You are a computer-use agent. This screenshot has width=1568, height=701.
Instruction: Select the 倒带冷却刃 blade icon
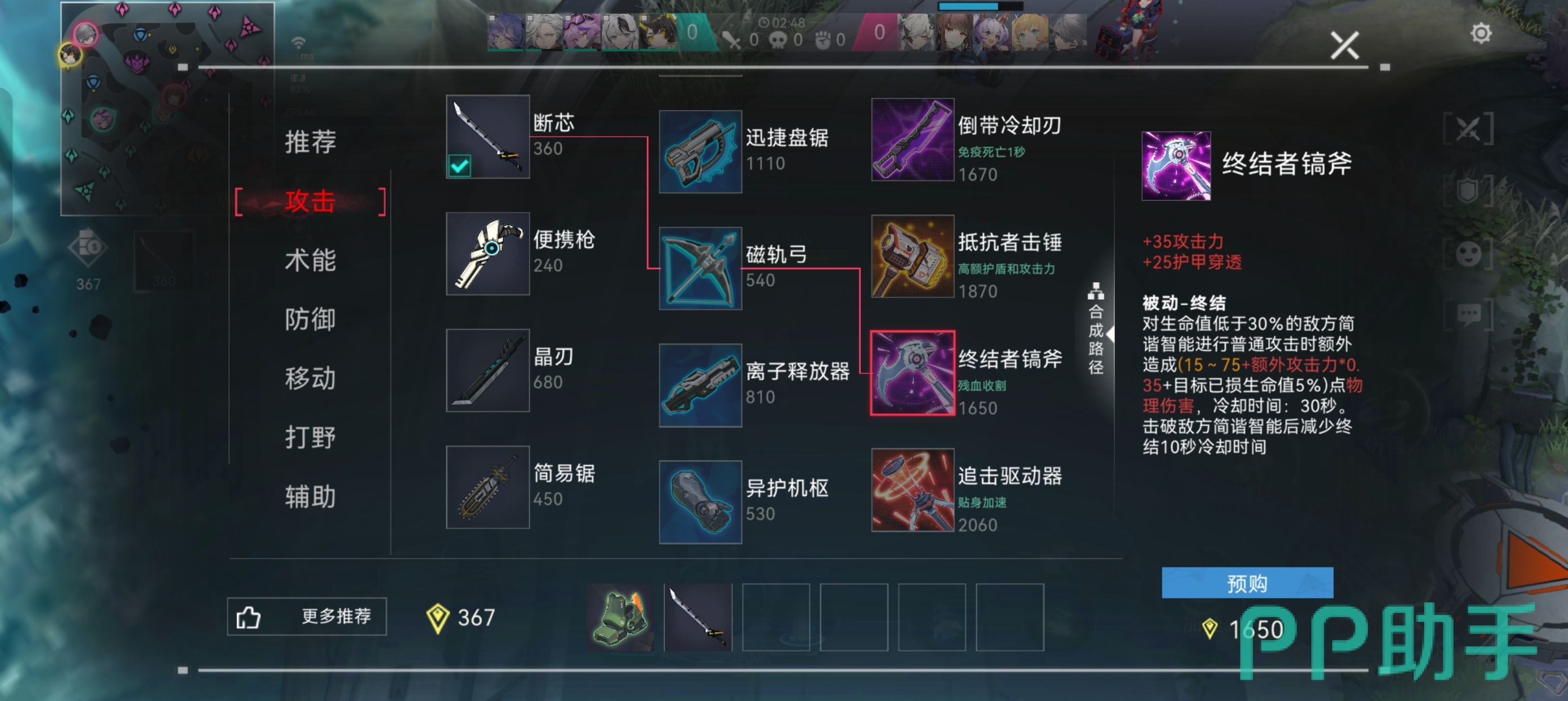[x=912, y=139]
